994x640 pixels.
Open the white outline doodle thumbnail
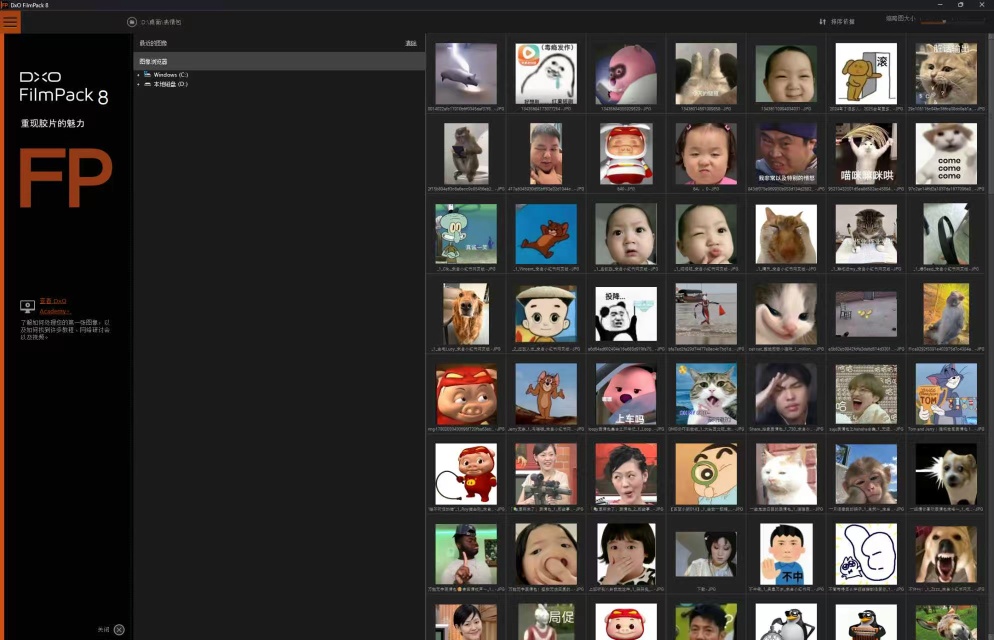(866, 554)
